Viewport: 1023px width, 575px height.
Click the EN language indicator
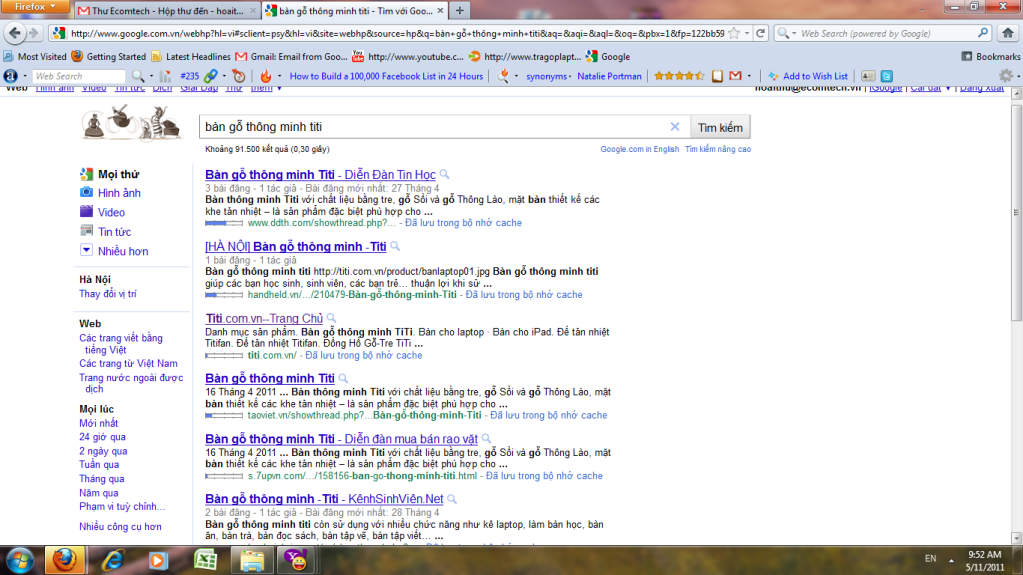click(930, 559)
